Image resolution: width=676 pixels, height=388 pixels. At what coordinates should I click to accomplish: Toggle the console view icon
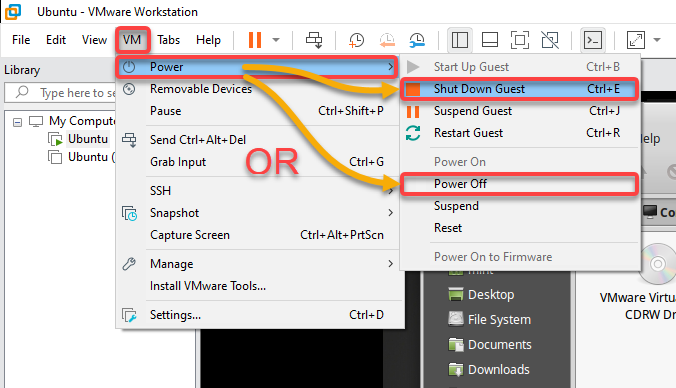click(x=593, y=40)
